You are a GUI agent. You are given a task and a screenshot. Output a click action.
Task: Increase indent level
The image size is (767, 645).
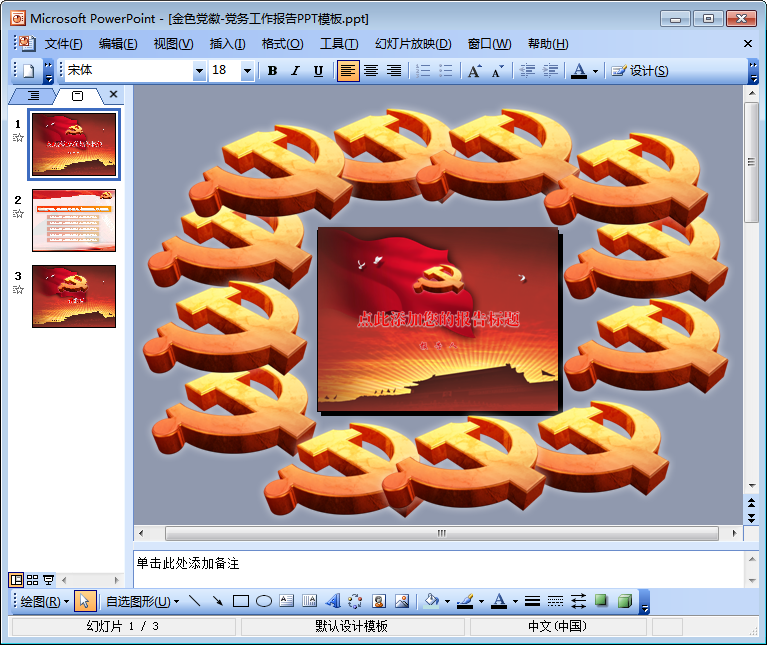(550, 71)
